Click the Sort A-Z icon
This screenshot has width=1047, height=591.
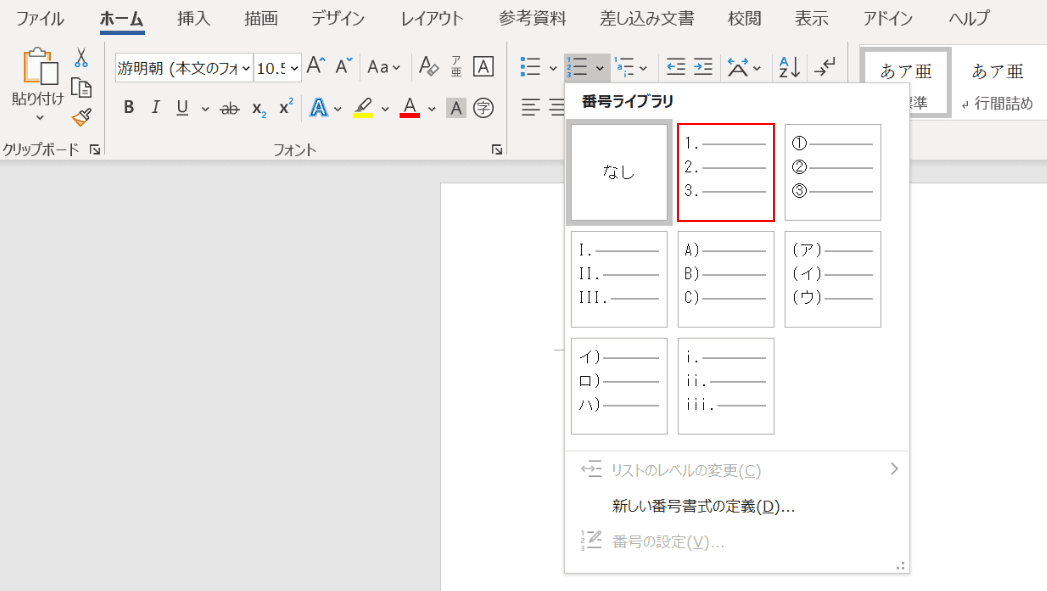[x=790, y=67]
